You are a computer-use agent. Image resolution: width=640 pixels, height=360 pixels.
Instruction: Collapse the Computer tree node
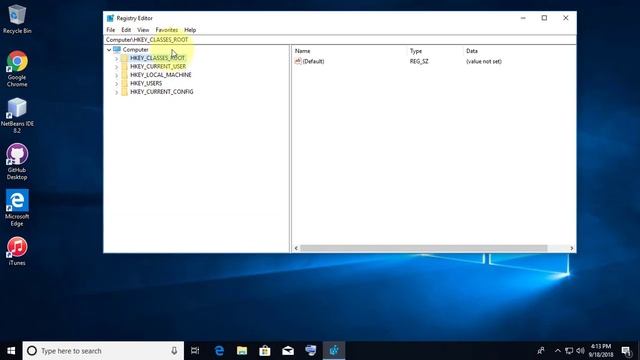pyautogui.click(x=109, y=50)
